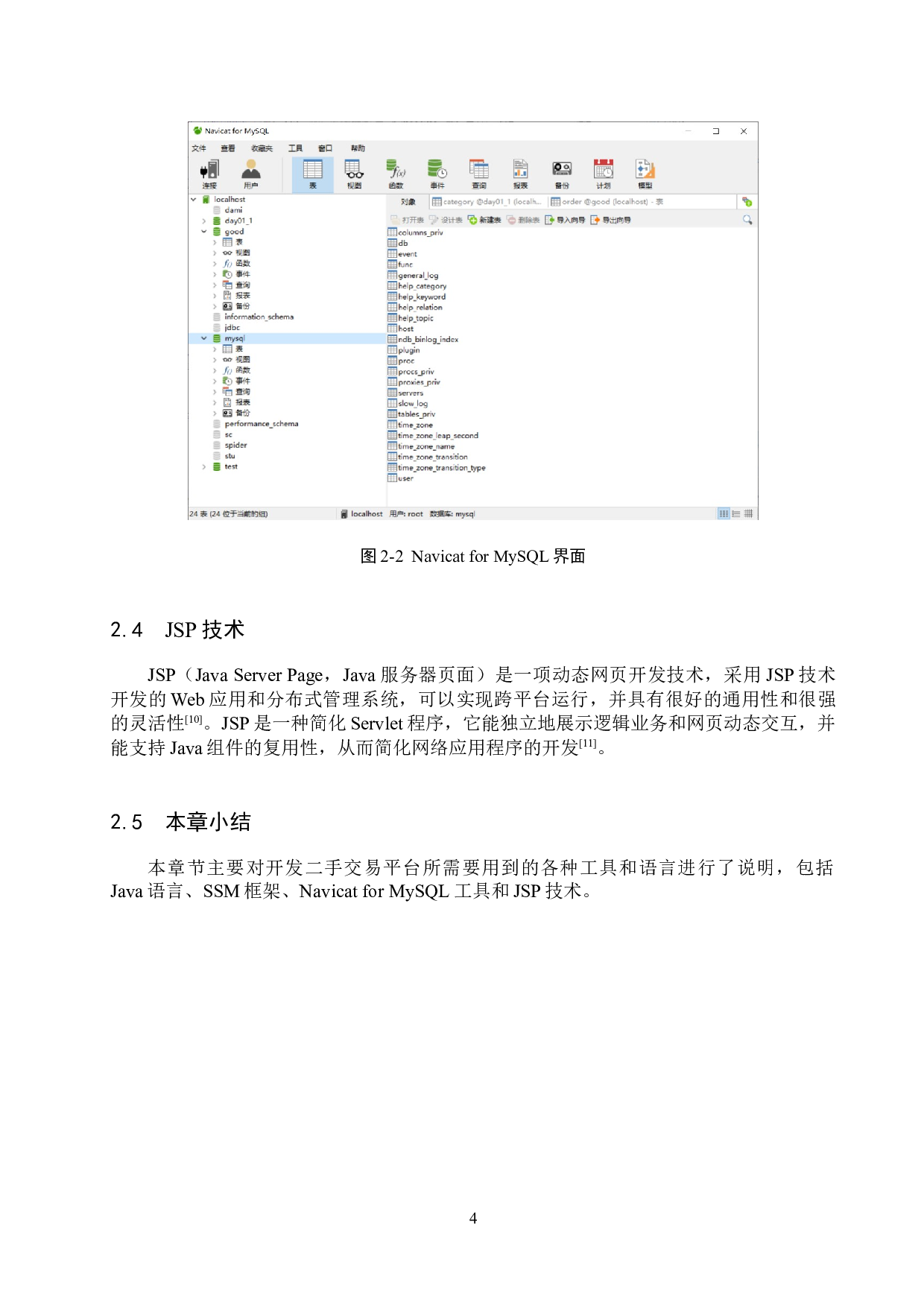Click the 新建表 (New Table) button
Viewport: 924px width, 1307px height.
[484, 220]
